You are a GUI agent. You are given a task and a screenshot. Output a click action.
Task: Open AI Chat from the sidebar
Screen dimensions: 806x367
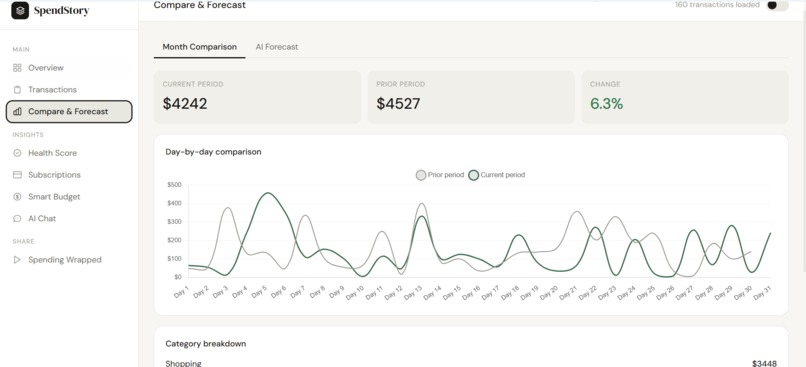pyautogui.click(x=69, y=218)
